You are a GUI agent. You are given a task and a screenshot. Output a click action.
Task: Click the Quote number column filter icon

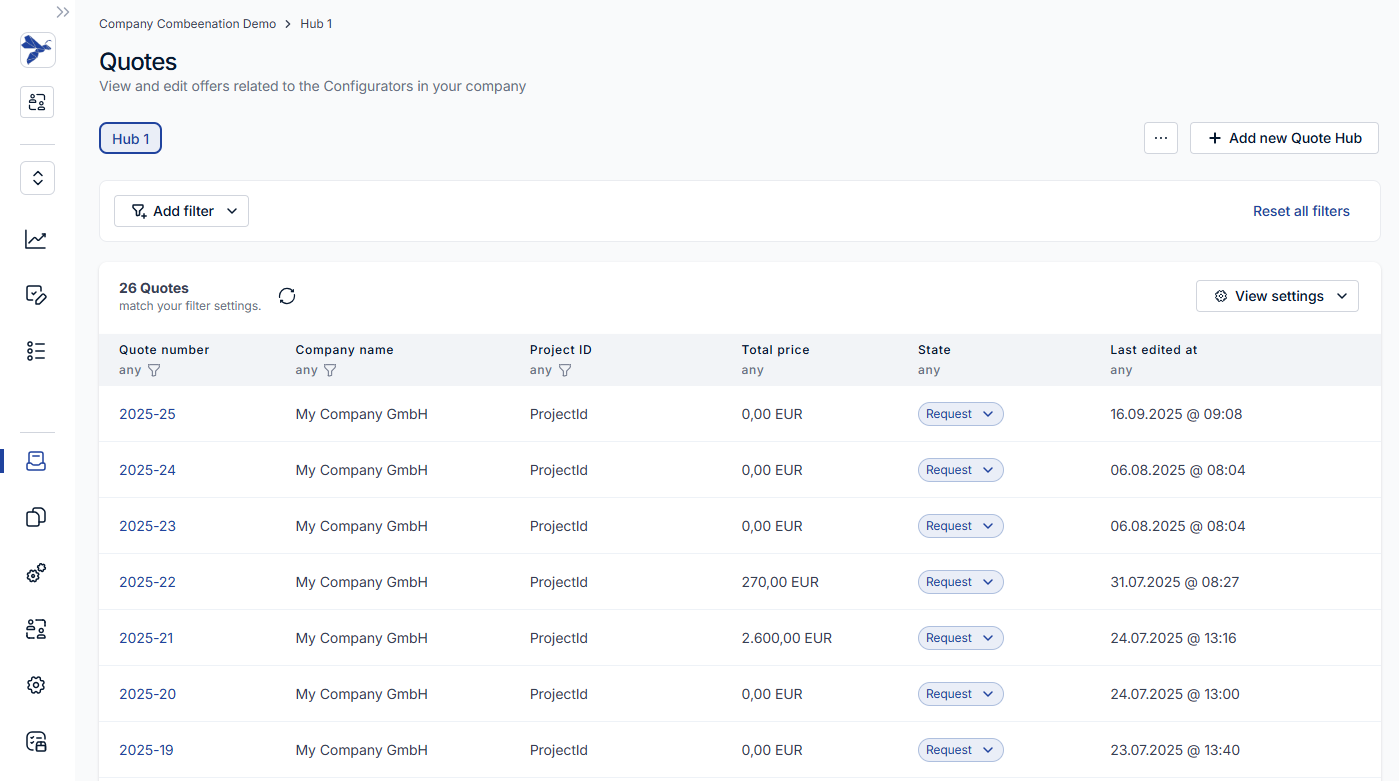click(x=154, y=370)
